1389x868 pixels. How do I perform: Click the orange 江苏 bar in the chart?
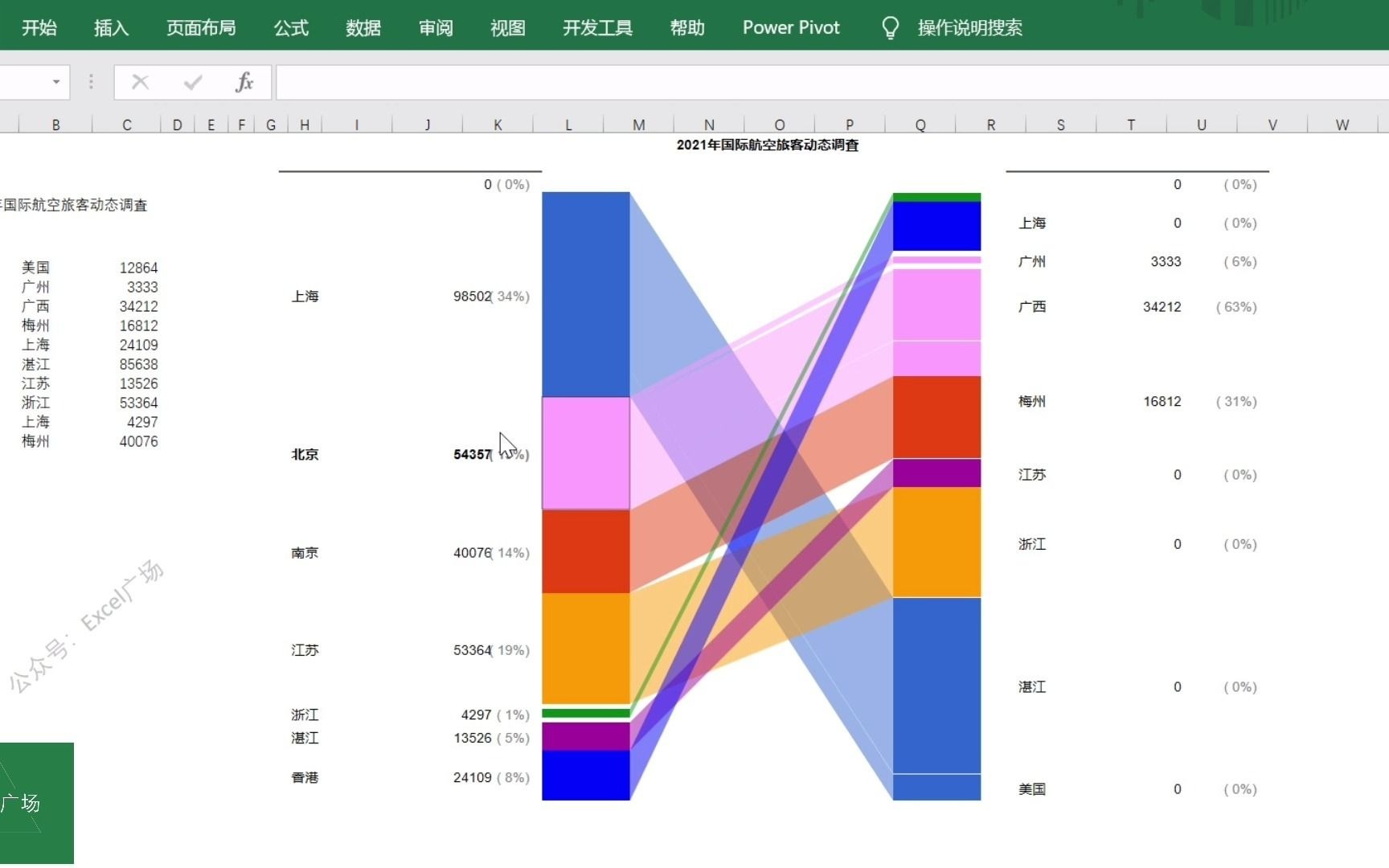[585, 649]
